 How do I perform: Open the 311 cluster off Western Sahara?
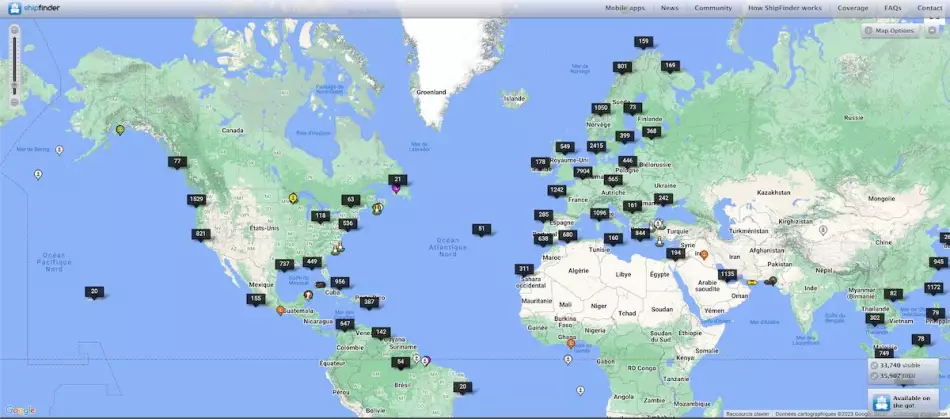(x=525, y=269)
